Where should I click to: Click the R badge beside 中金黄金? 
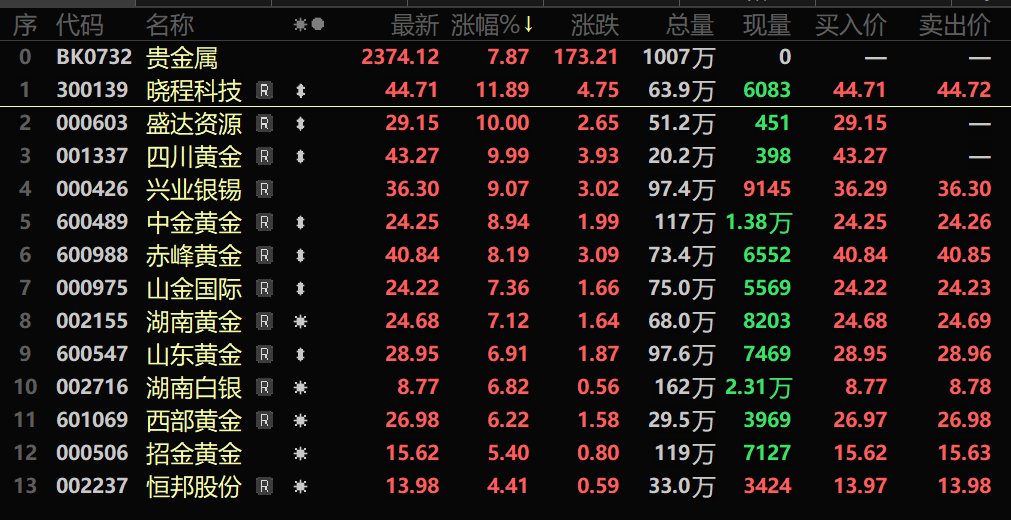click(x=264, y=223)
